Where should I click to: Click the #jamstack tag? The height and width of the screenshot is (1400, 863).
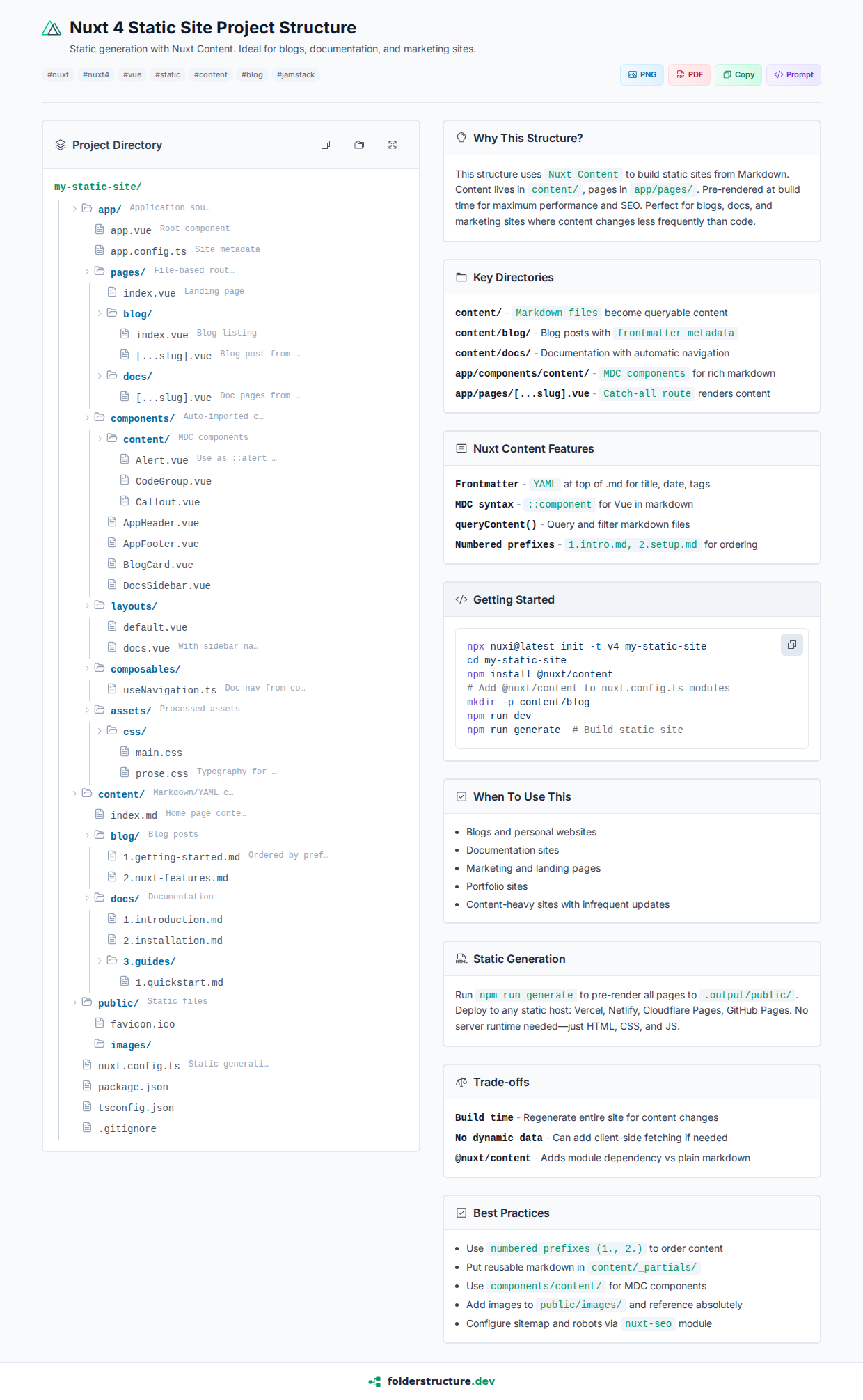click(296, 74)
